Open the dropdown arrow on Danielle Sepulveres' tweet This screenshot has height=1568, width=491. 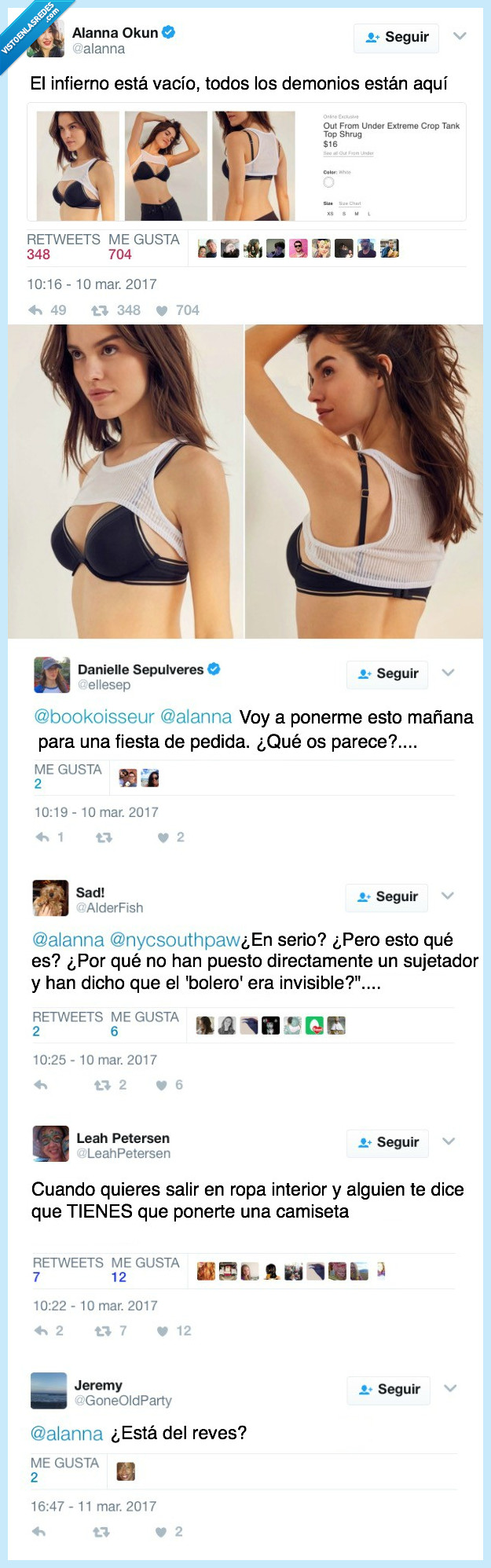pyautogui.click(x=449, y=672)
